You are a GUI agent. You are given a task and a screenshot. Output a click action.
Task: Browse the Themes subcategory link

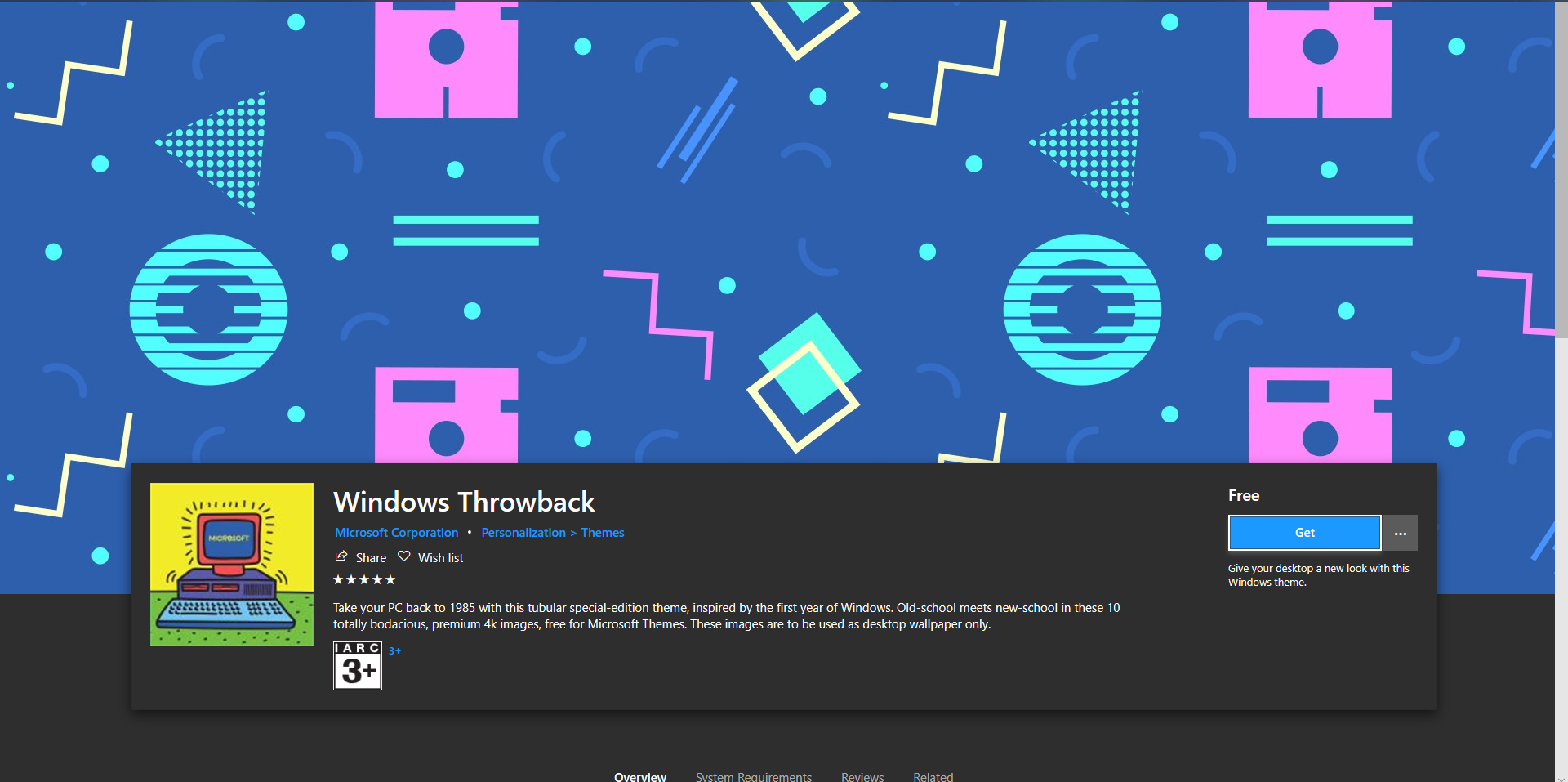(x=603, y=532)
